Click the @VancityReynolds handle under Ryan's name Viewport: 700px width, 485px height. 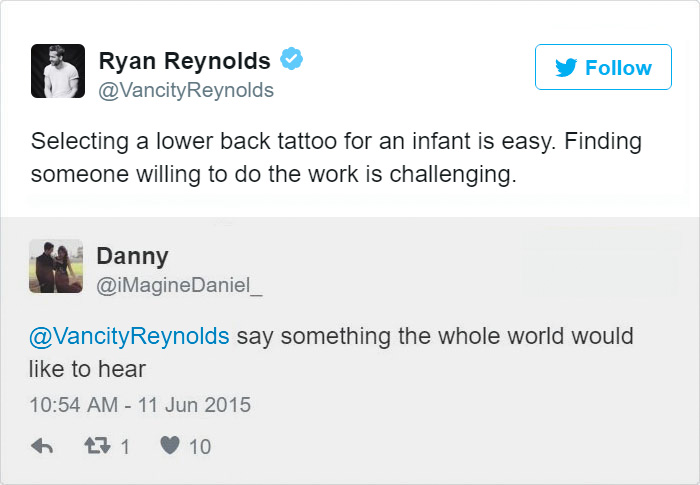pos(185,90)
